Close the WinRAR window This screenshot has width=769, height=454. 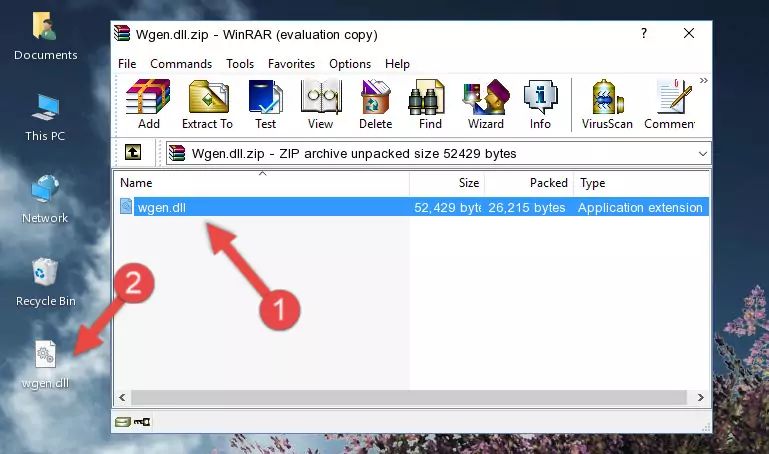coord(689,33)
